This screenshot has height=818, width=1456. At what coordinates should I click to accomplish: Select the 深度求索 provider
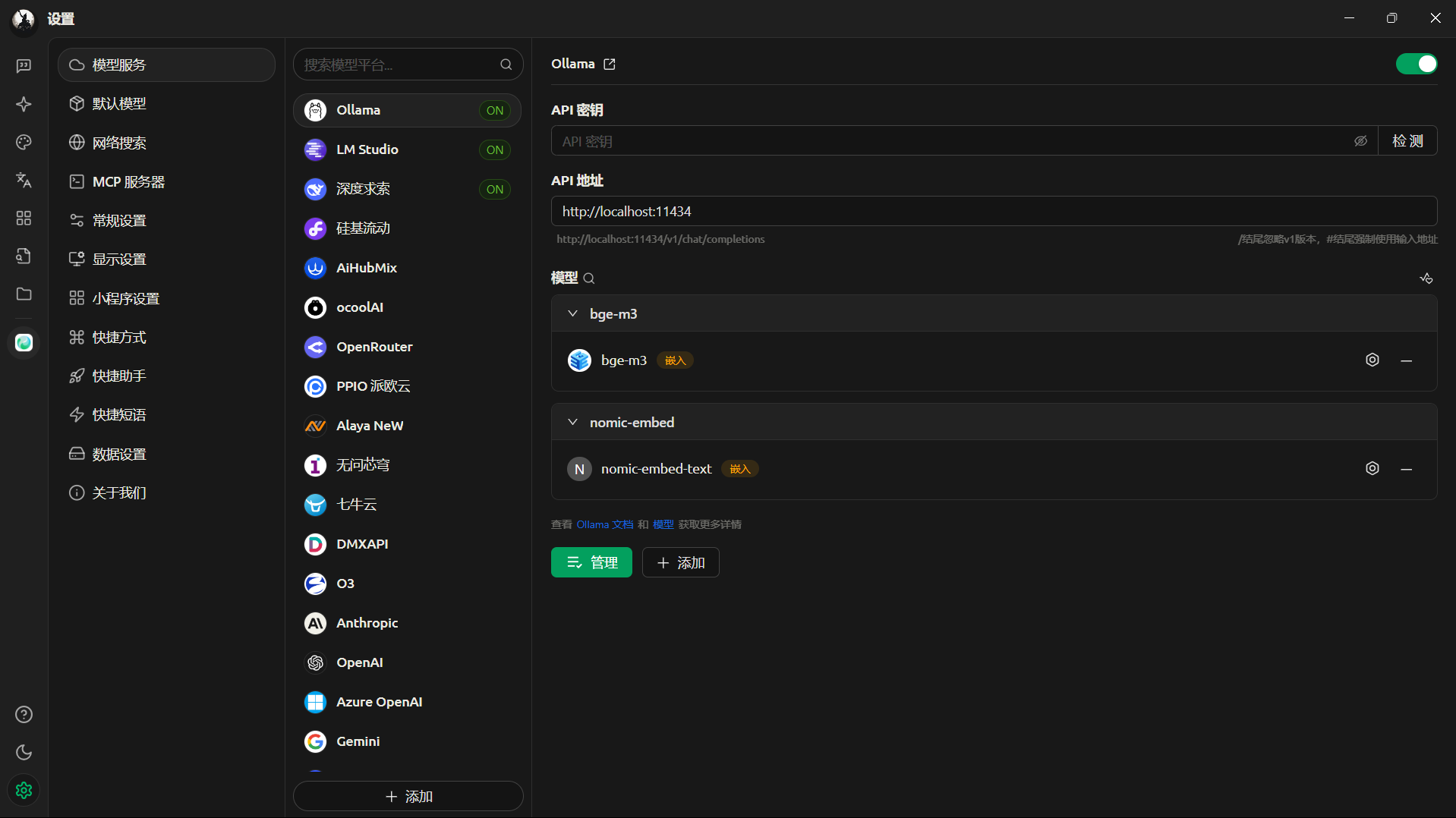tap(407, 189)
